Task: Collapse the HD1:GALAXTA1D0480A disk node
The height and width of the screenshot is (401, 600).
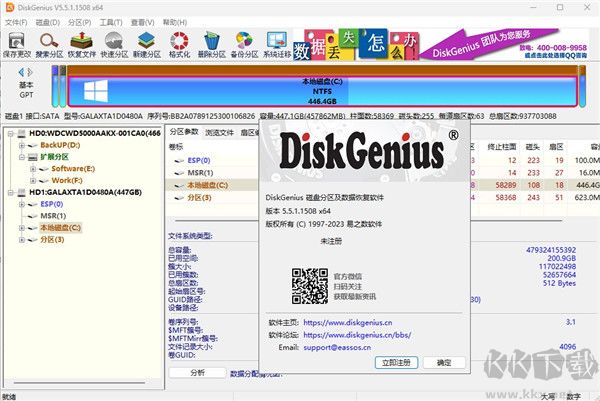Action: 11,192
